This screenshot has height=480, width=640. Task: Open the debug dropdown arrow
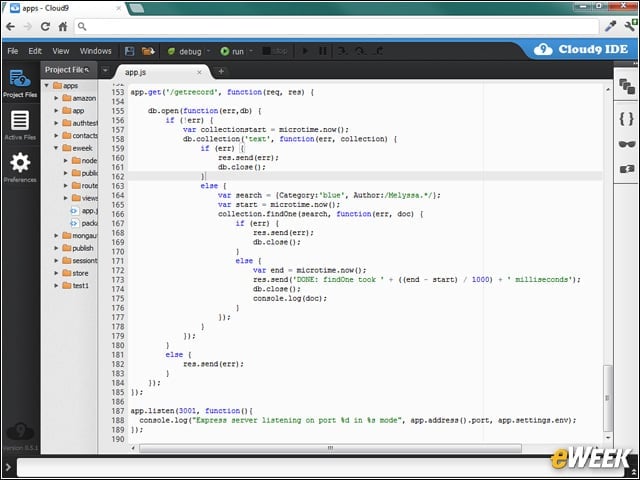pos(209,51)
